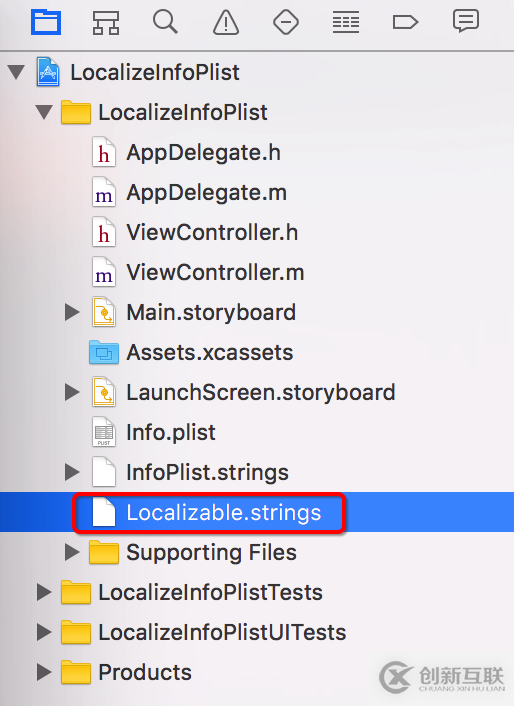
Task: Expand Main.storyboard disclosure triangle
Action: [72, 312]
